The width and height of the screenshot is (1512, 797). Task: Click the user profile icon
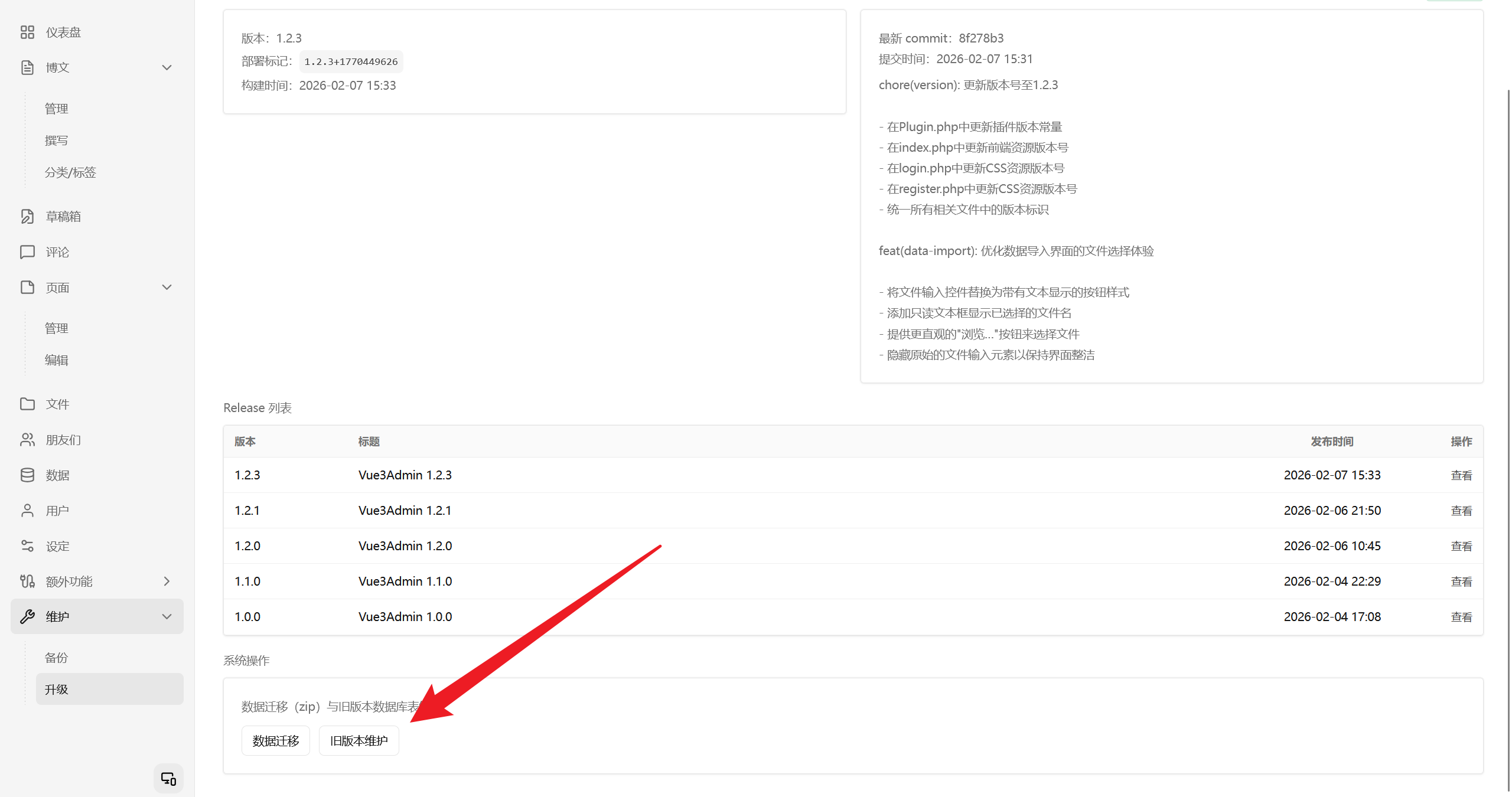27,511
